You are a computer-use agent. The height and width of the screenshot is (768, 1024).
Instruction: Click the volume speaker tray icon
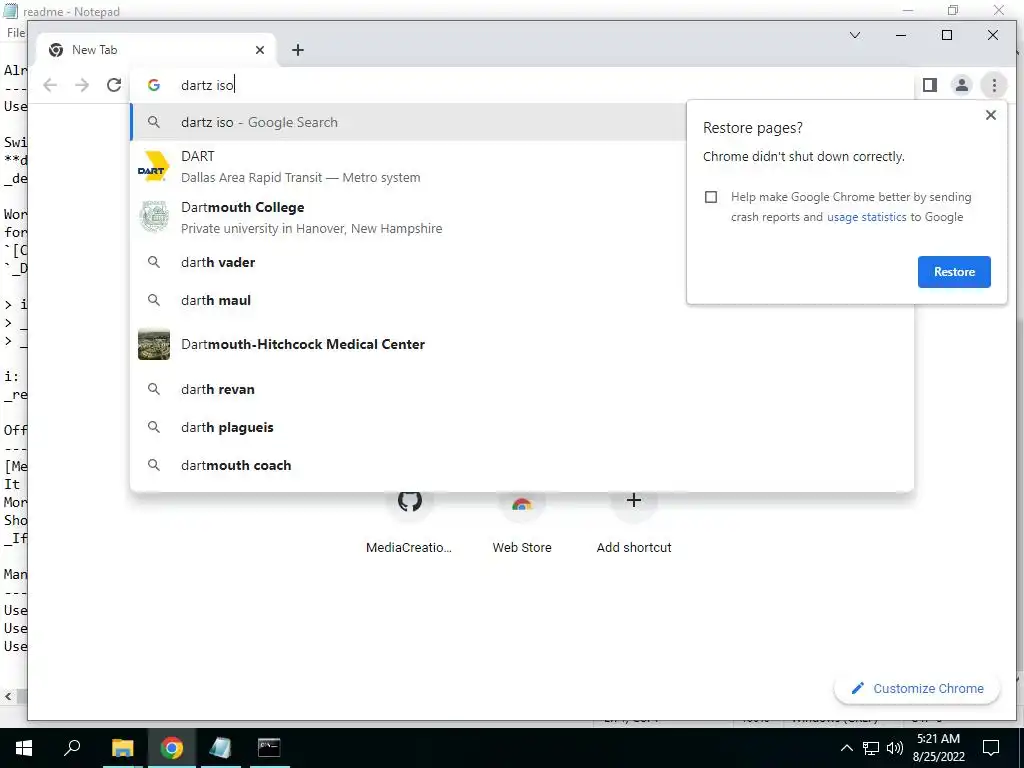[x=895, y=748]
